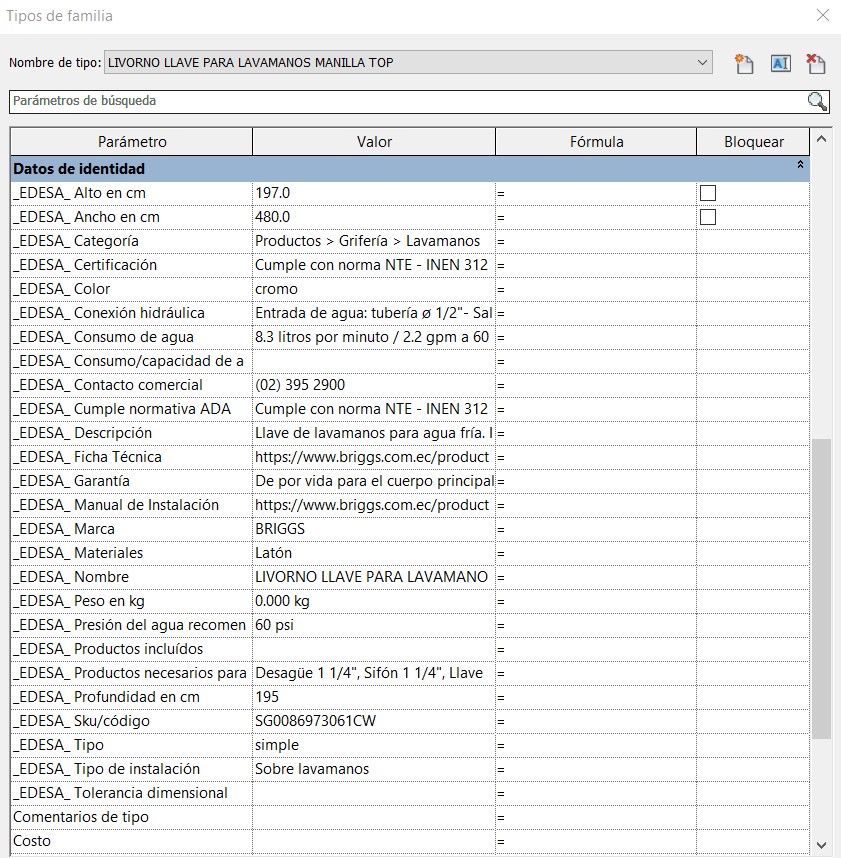
Task: Click the Valor column header
Action: coord(374,142)
